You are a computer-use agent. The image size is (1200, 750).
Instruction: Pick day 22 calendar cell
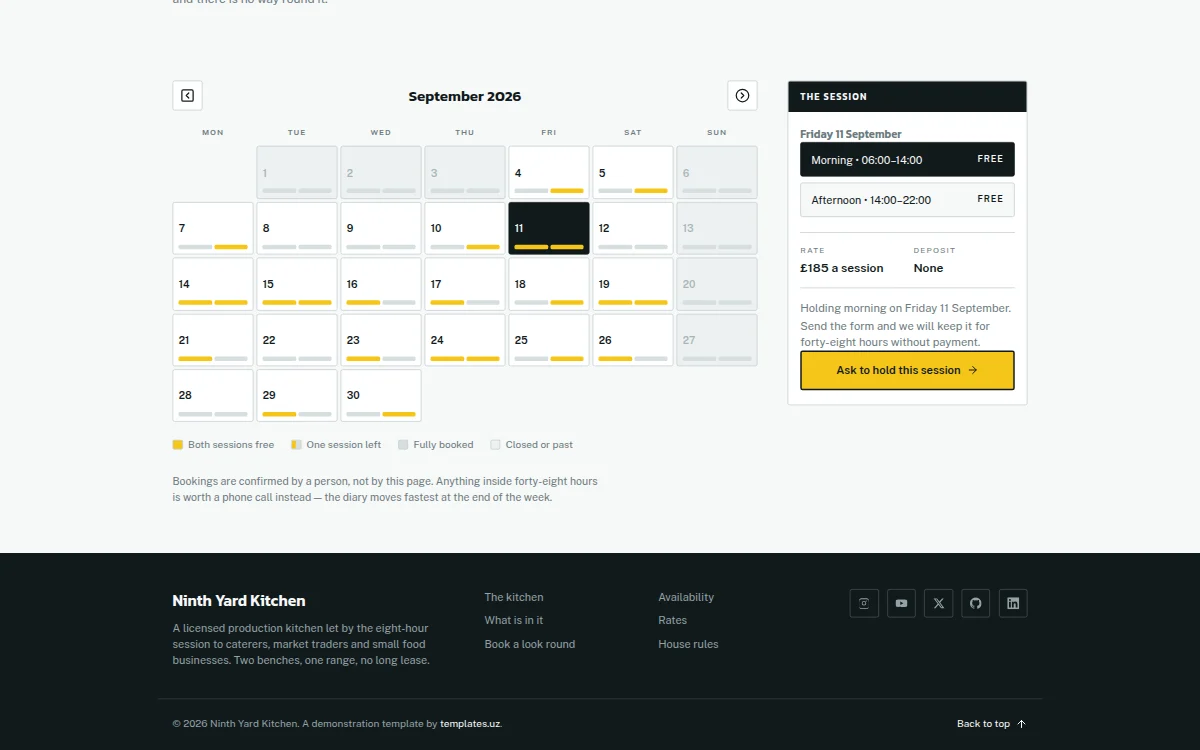click(297, 340)
